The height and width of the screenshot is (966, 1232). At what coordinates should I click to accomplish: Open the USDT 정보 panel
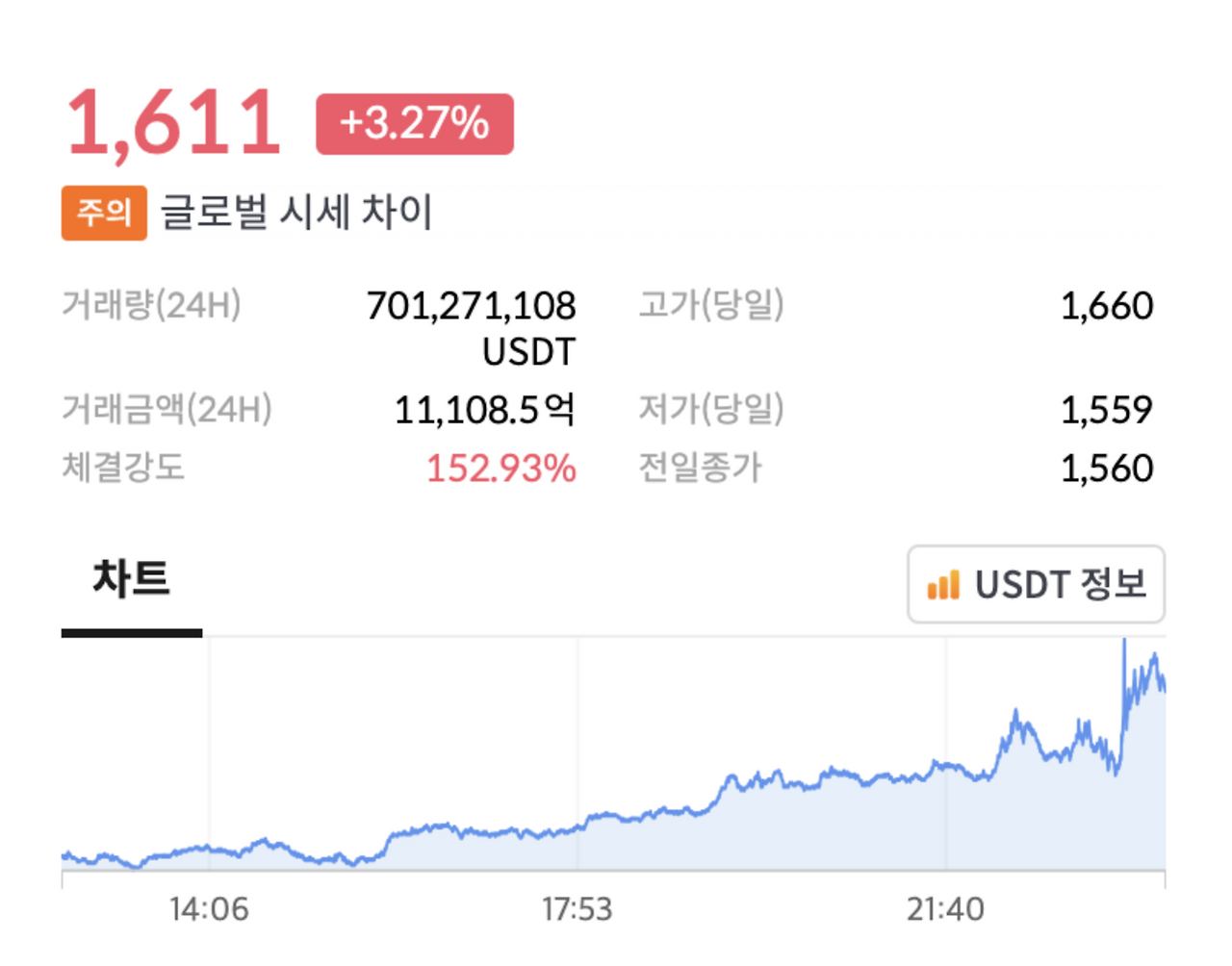(1037, 583)
